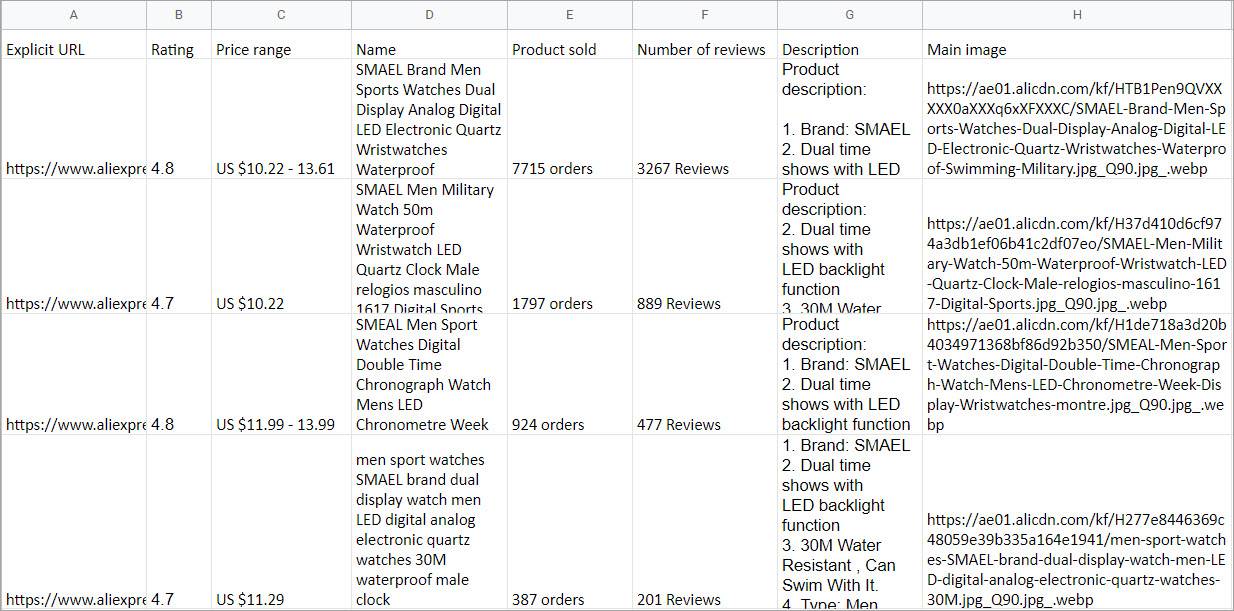Click the "Product sold" header cell
This screenshot has height=611, width=1234.
(x=570, y=45)
